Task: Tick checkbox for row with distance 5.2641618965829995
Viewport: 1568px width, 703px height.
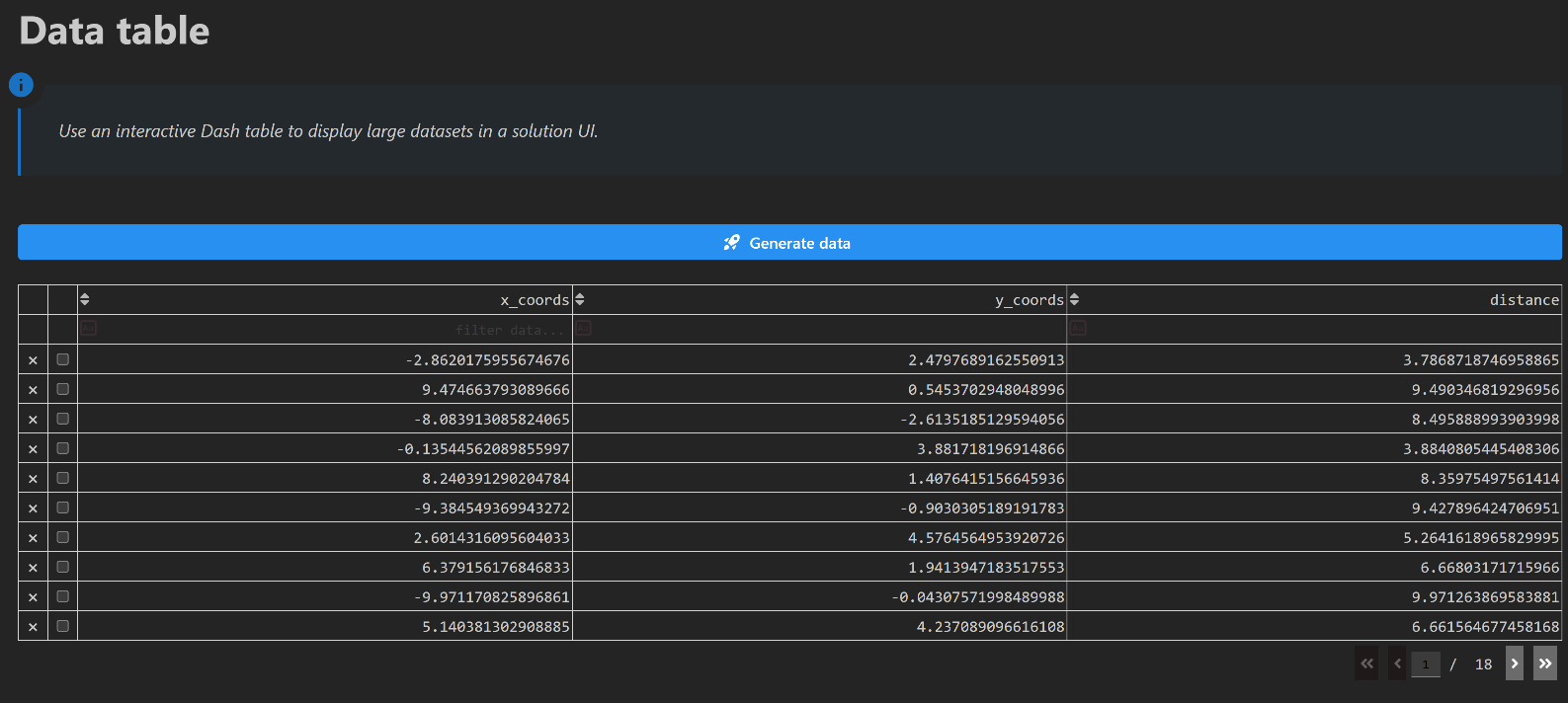Action: coord(63,537)
